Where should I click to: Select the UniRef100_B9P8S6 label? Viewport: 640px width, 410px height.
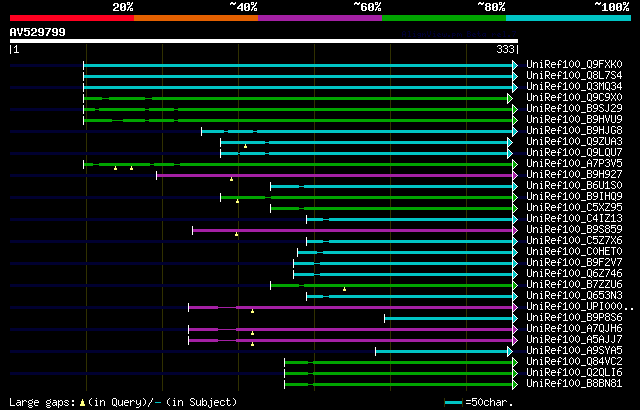(x=574, y=318)
